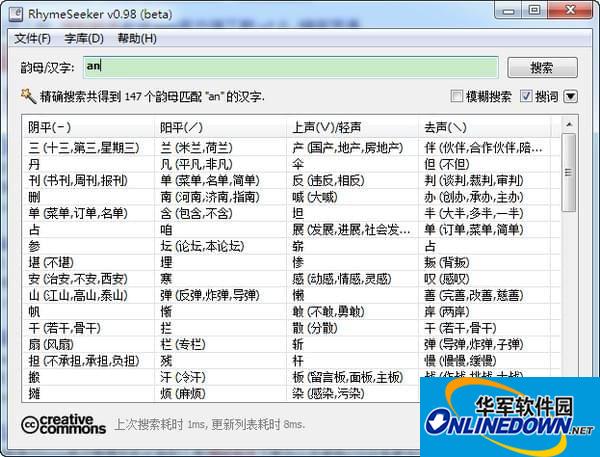Select the entry 感 (动感,情感,灵感)
Viewport: 600px width, 457px height.
(342, 279)
